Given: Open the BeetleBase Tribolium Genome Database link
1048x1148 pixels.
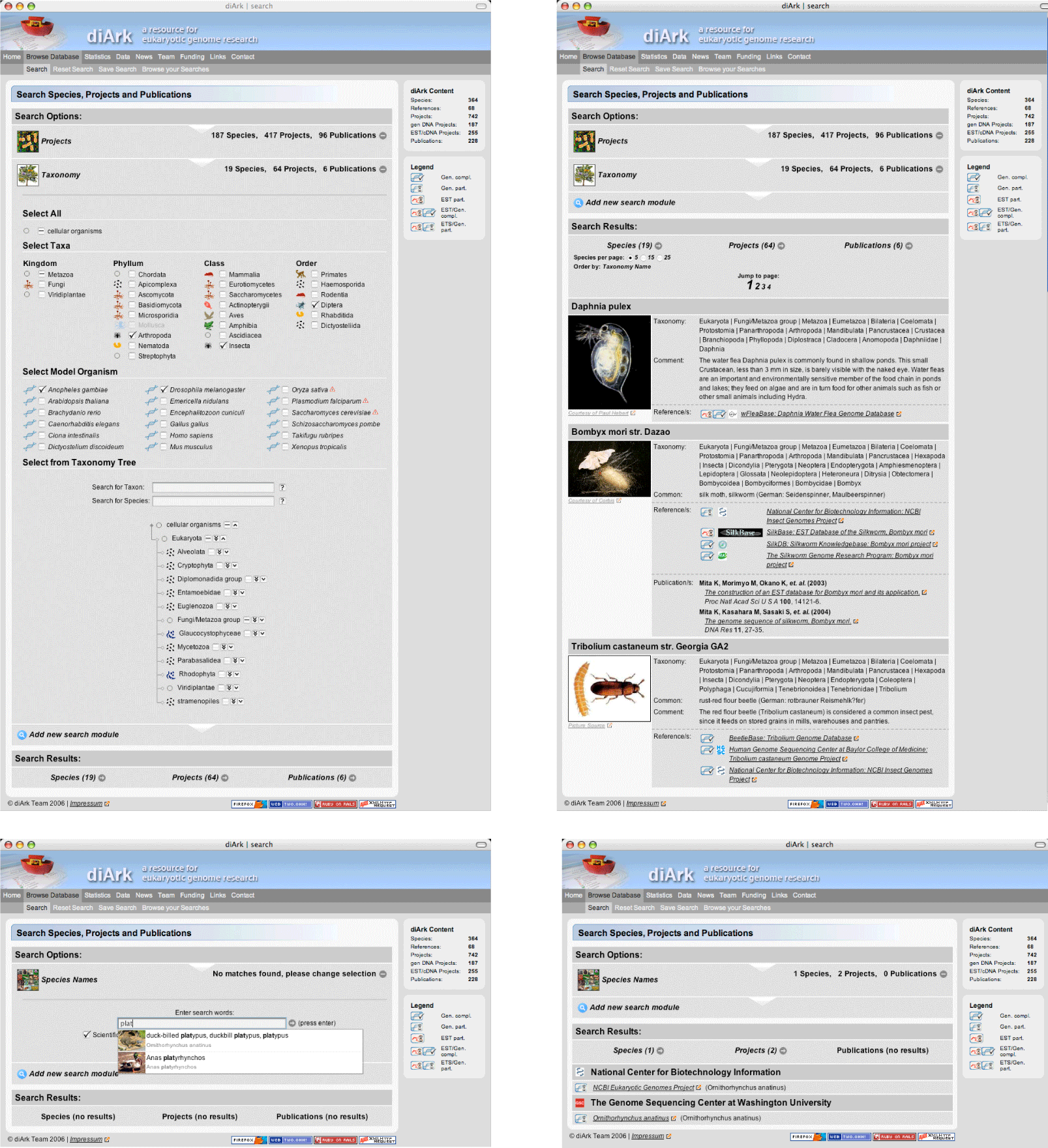Looking at the screenshot, I should pyautogui.click(x=790, y=739).
